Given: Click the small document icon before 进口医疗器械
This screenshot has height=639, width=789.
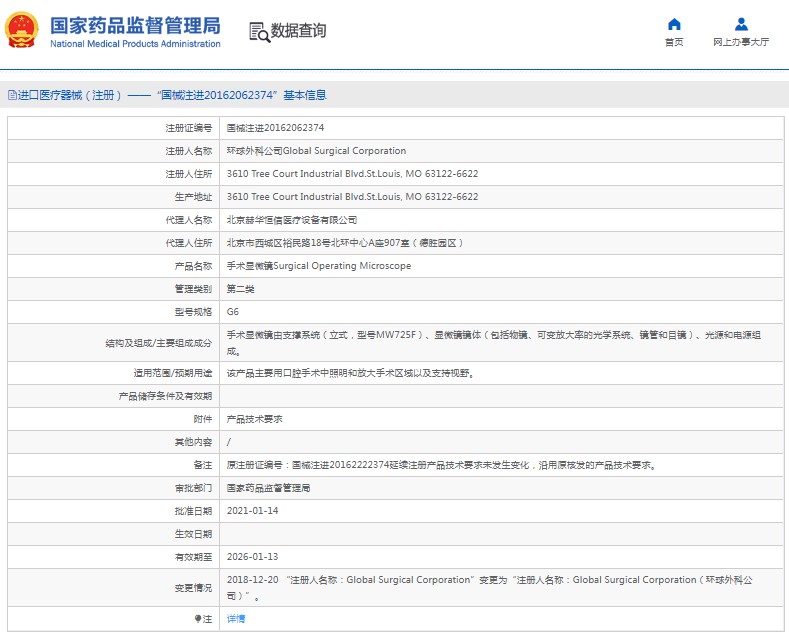Looking at the screenshot, I should point(11,96).
